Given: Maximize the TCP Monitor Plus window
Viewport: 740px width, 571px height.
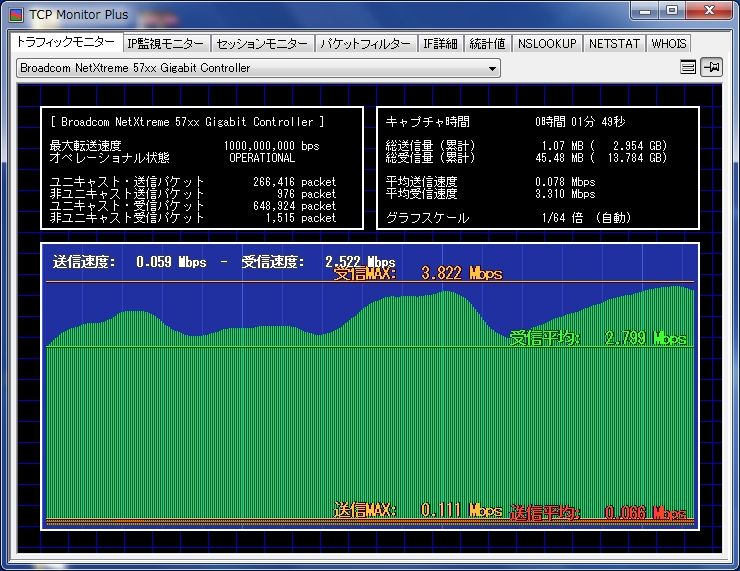Looking at the screenshot, I should point(672,10).
